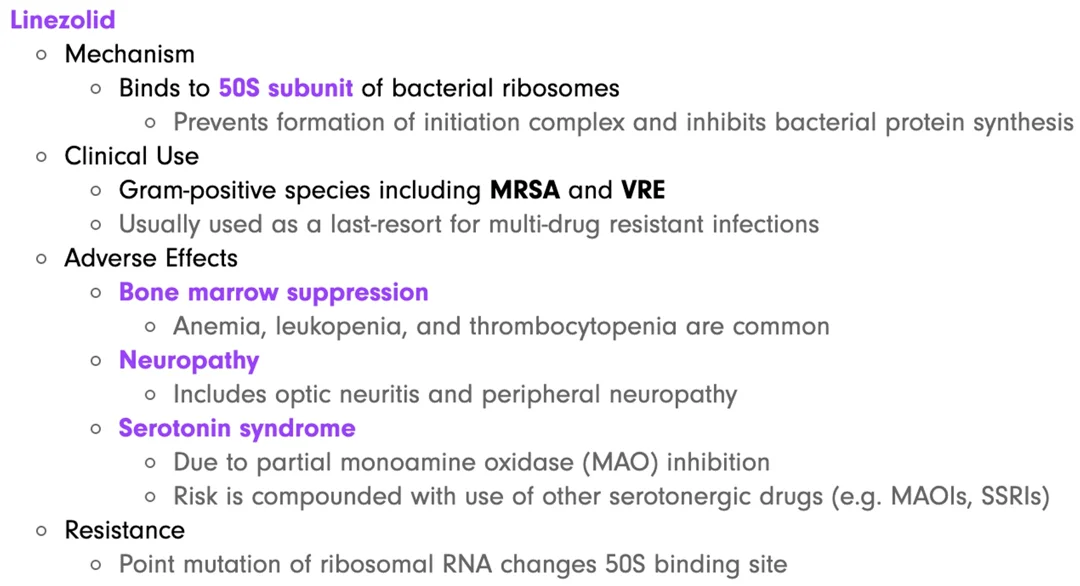Click the line mentioning MAOIs and SSRIs
Viewport: 1080px width, 586px height.
(x=611, y=496)
